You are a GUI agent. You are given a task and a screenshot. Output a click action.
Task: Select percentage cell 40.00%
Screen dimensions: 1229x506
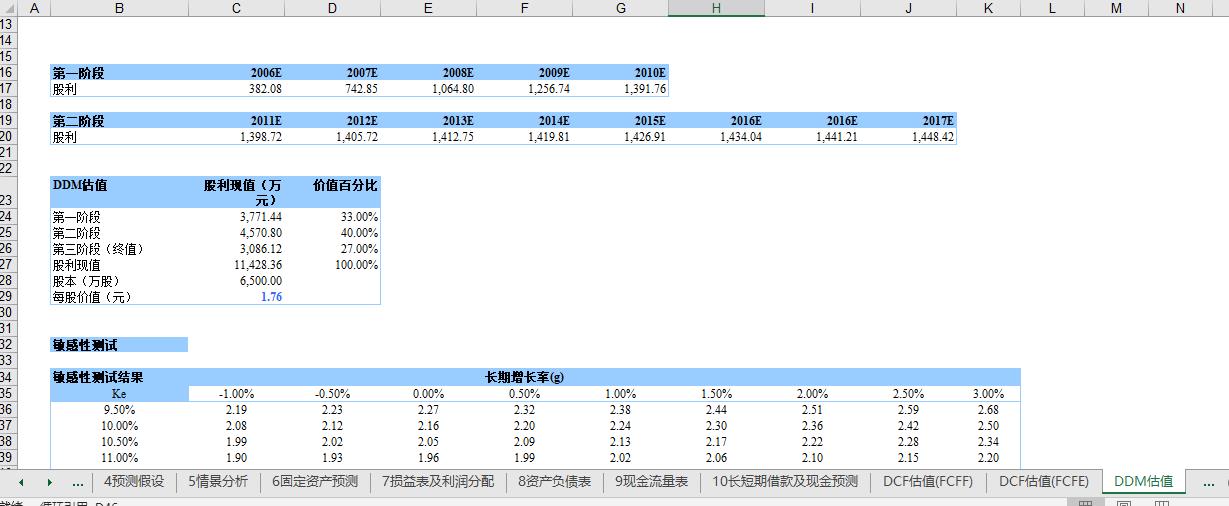(332, 232)
